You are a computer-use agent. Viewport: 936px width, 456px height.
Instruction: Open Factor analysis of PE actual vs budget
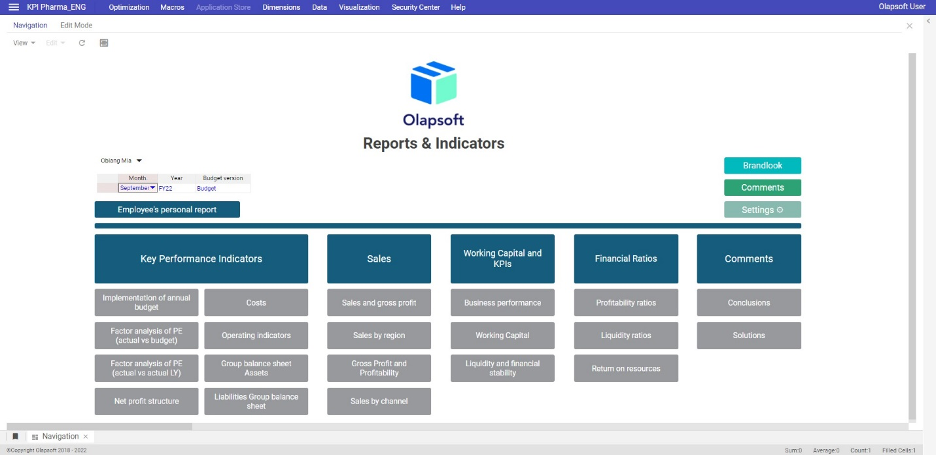146,335
